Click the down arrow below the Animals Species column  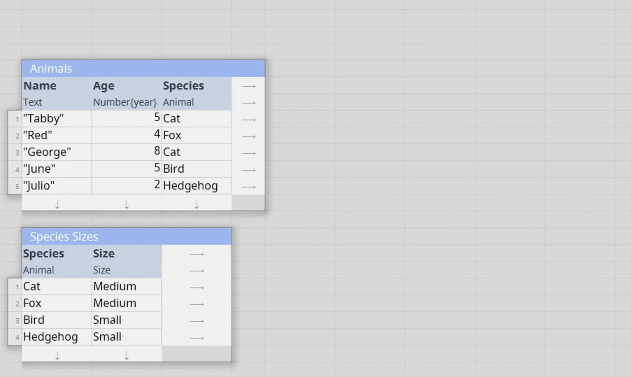[x=196, y=204]
